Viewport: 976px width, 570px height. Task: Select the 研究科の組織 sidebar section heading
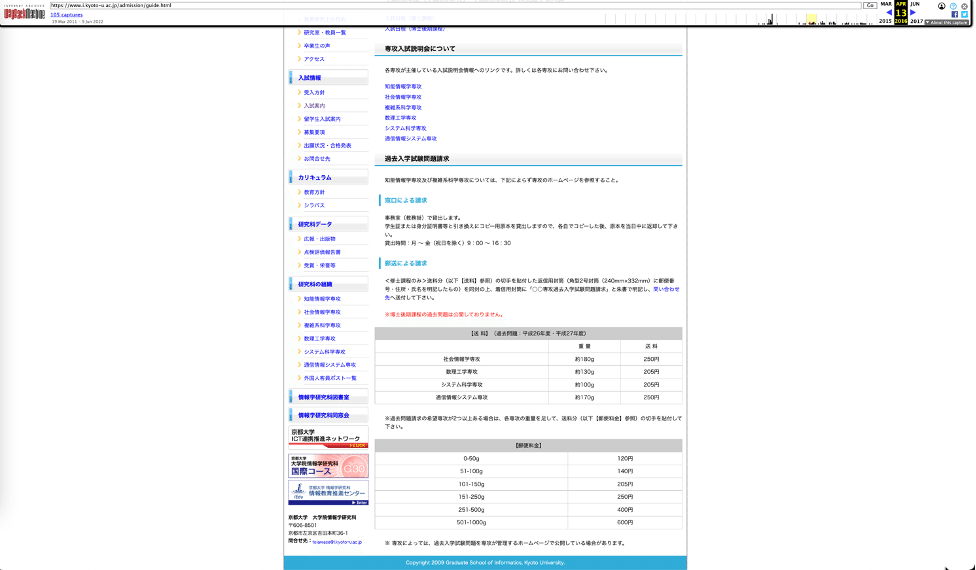(x=314, y=284)
